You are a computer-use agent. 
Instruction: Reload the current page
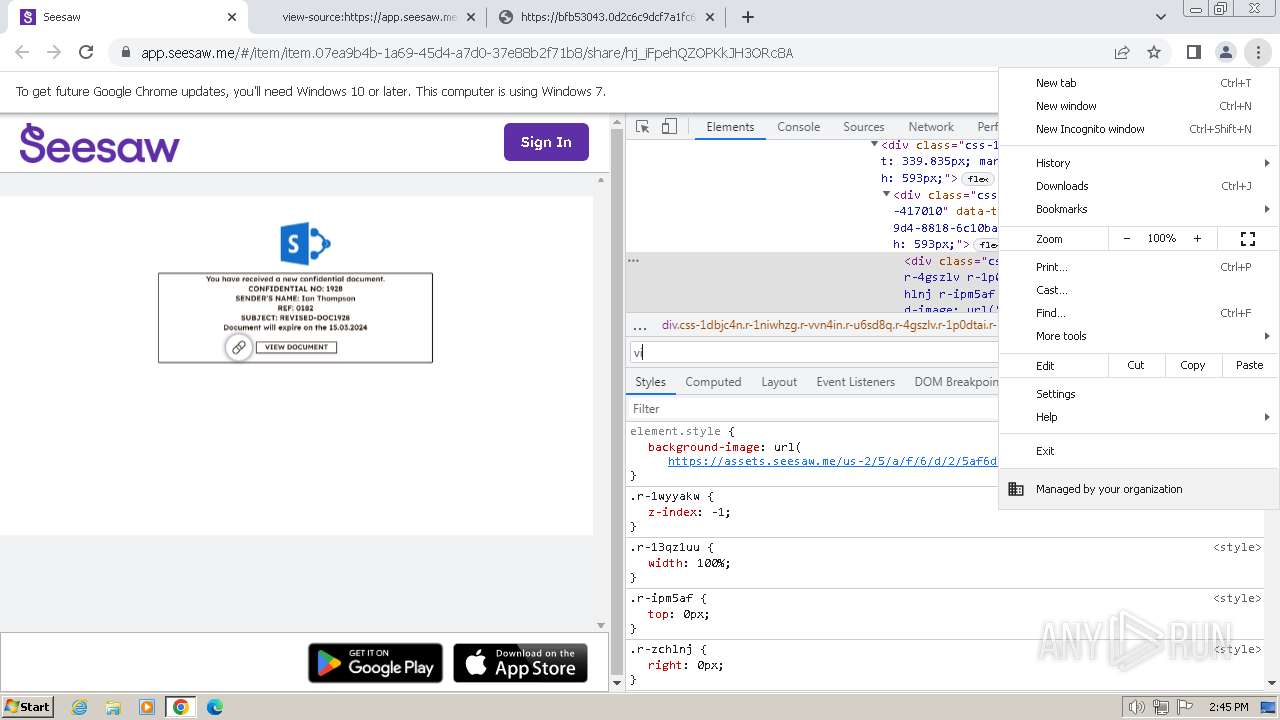click(x=86, y=52)
